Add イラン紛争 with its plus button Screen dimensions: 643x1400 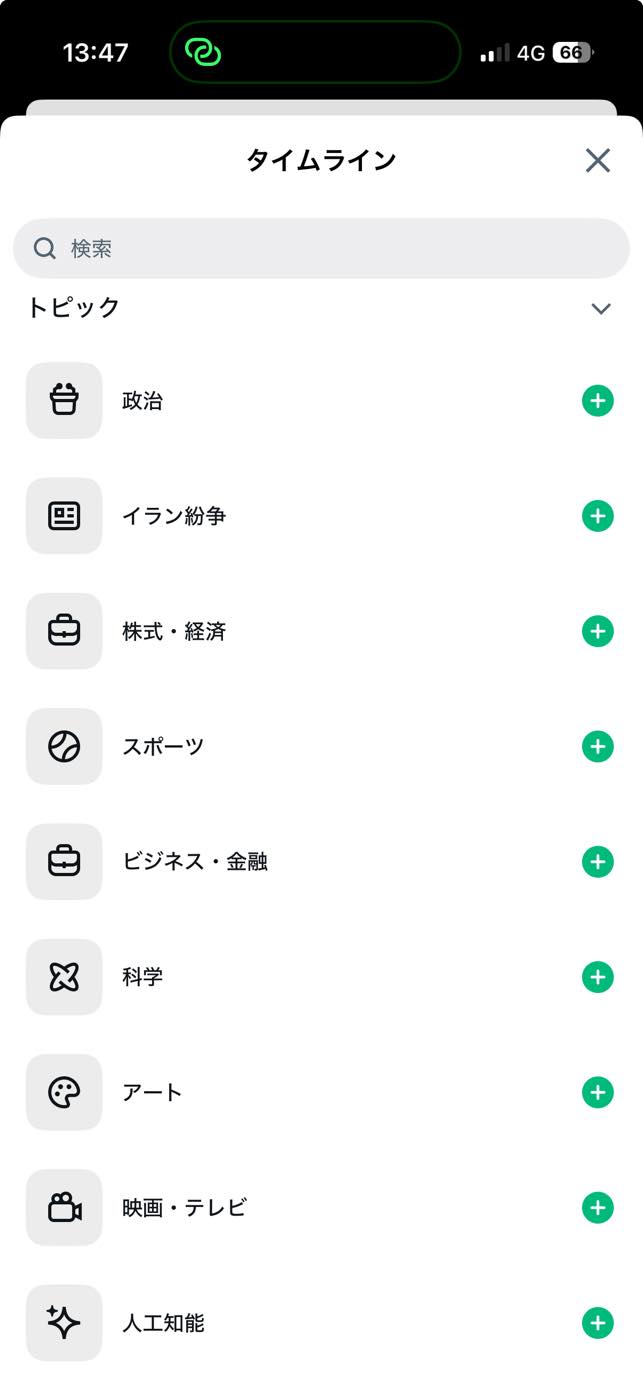click(x=597, y=516)
